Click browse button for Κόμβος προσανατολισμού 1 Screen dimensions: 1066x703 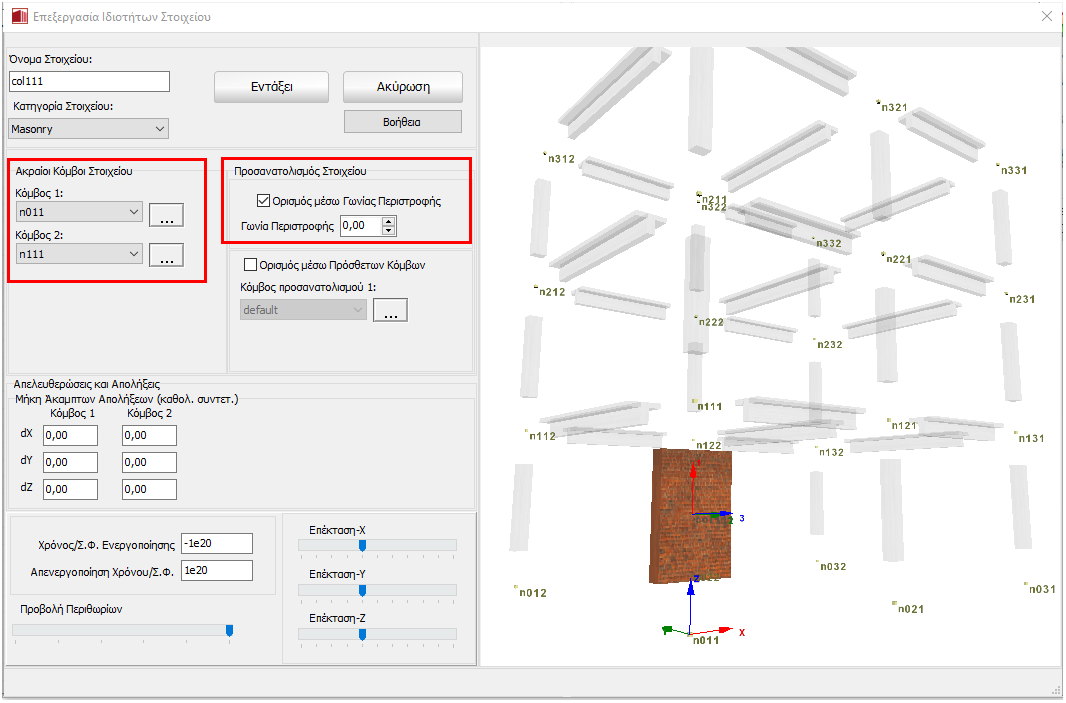coord(390,310)
